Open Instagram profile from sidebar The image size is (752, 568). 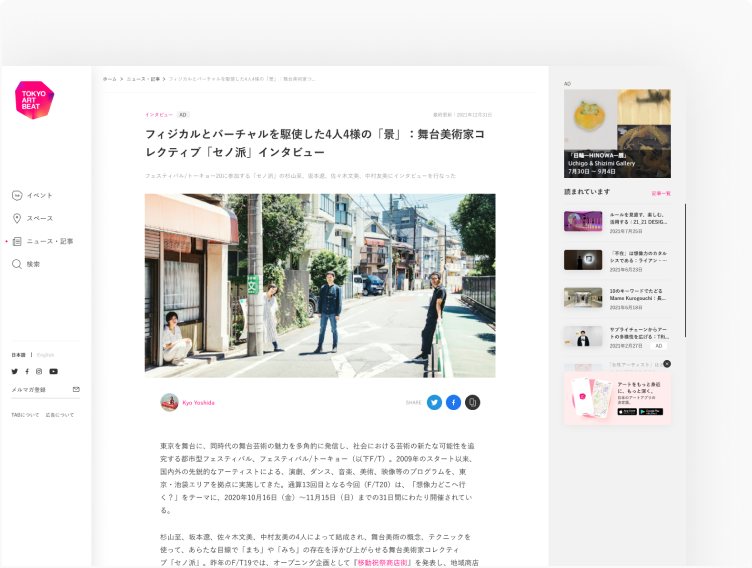tap(39, 371)
